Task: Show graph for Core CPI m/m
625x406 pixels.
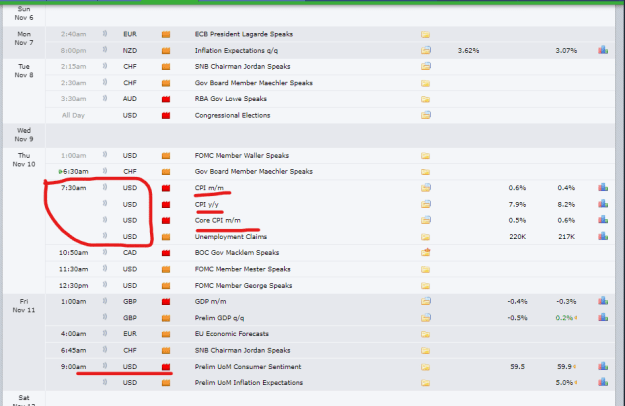Action: coord(603,220)
